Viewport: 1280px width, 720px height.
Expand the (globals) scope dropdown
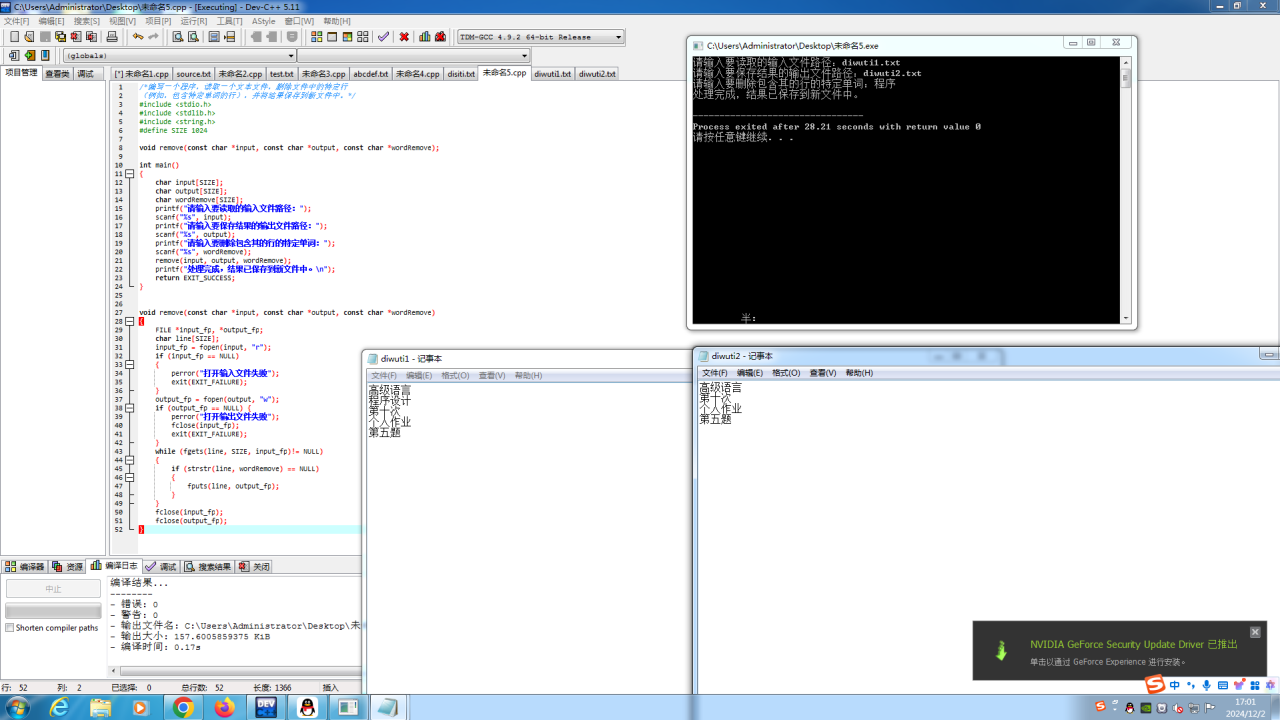pos(291,56)
